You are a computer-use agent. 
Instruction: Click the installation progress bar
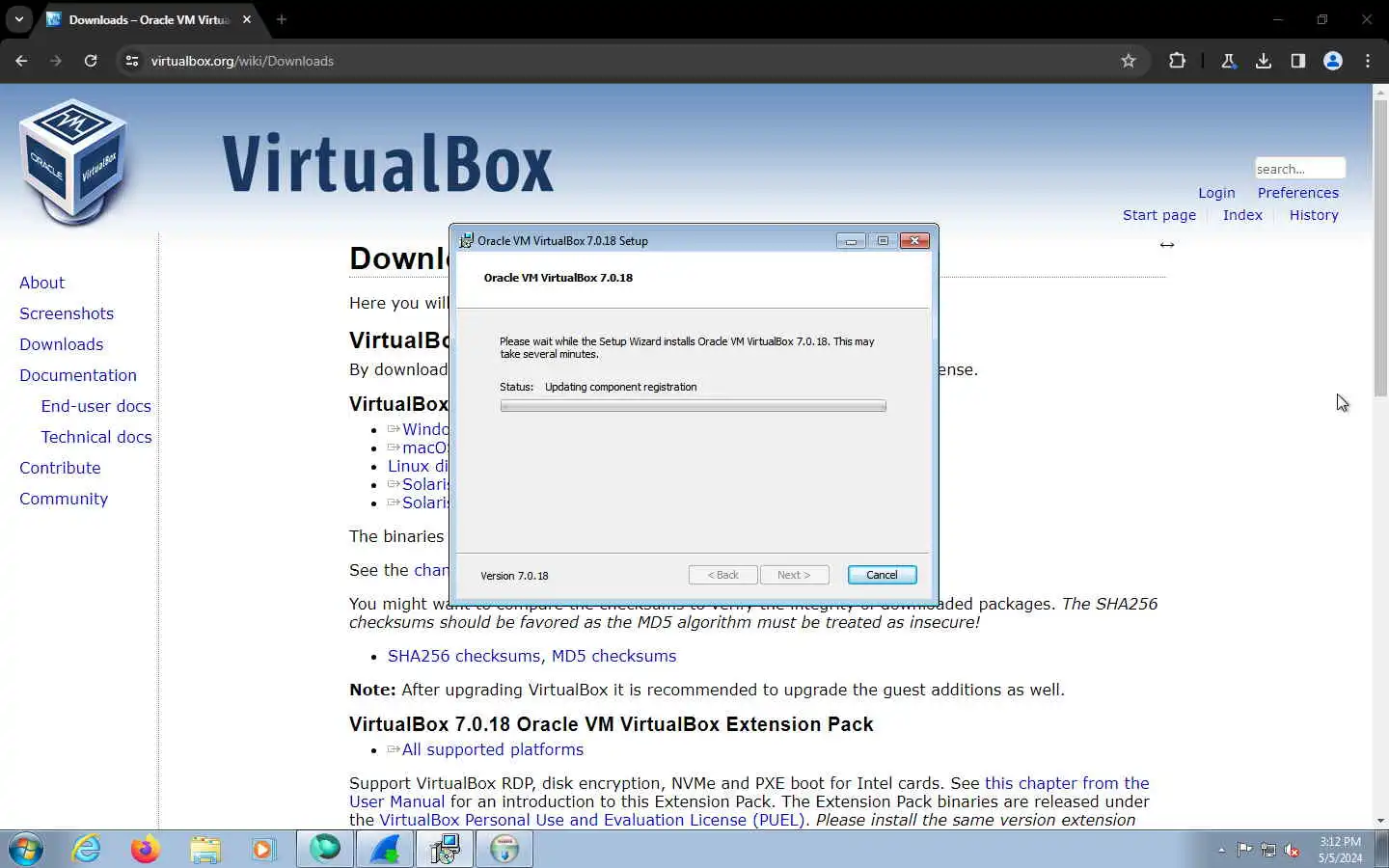[693, 406]
